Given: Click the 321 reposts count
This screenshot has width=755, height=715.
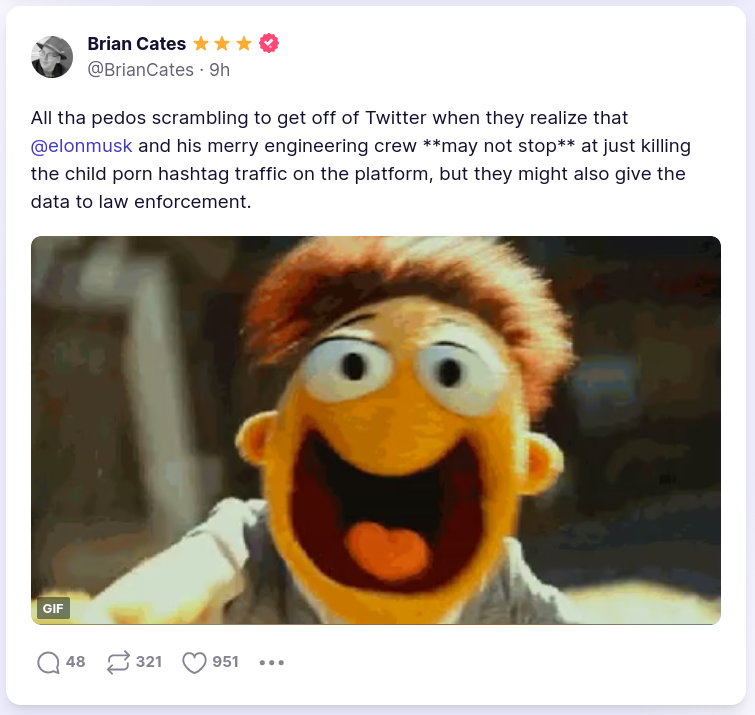Looking at the screenshot, I should (x=149, y=662).
